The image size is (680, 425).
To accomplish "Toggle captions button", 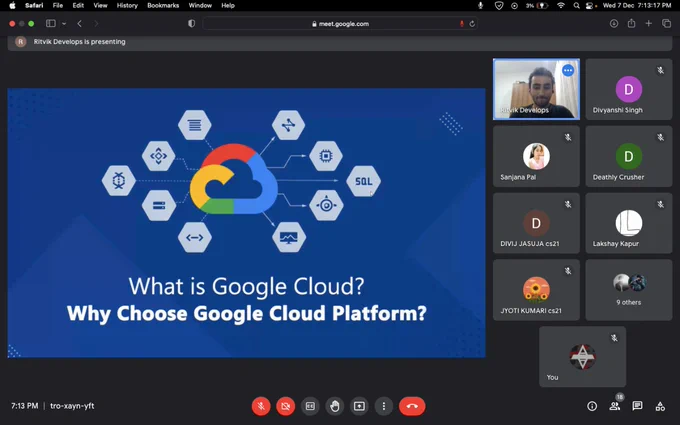I will click(x=310, y=406).
